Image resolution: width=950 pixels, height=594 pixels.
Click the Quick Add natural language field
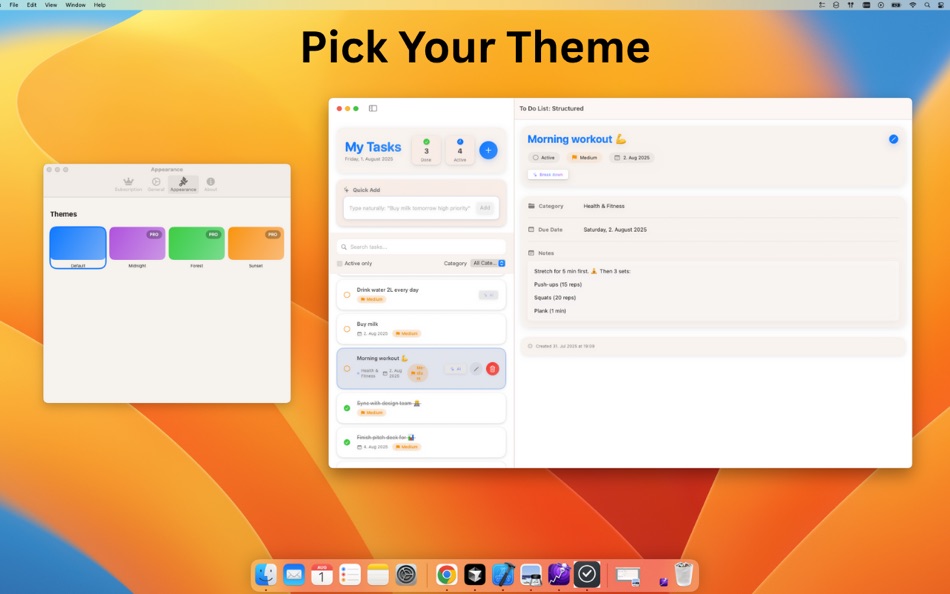(x=410, y=208)
